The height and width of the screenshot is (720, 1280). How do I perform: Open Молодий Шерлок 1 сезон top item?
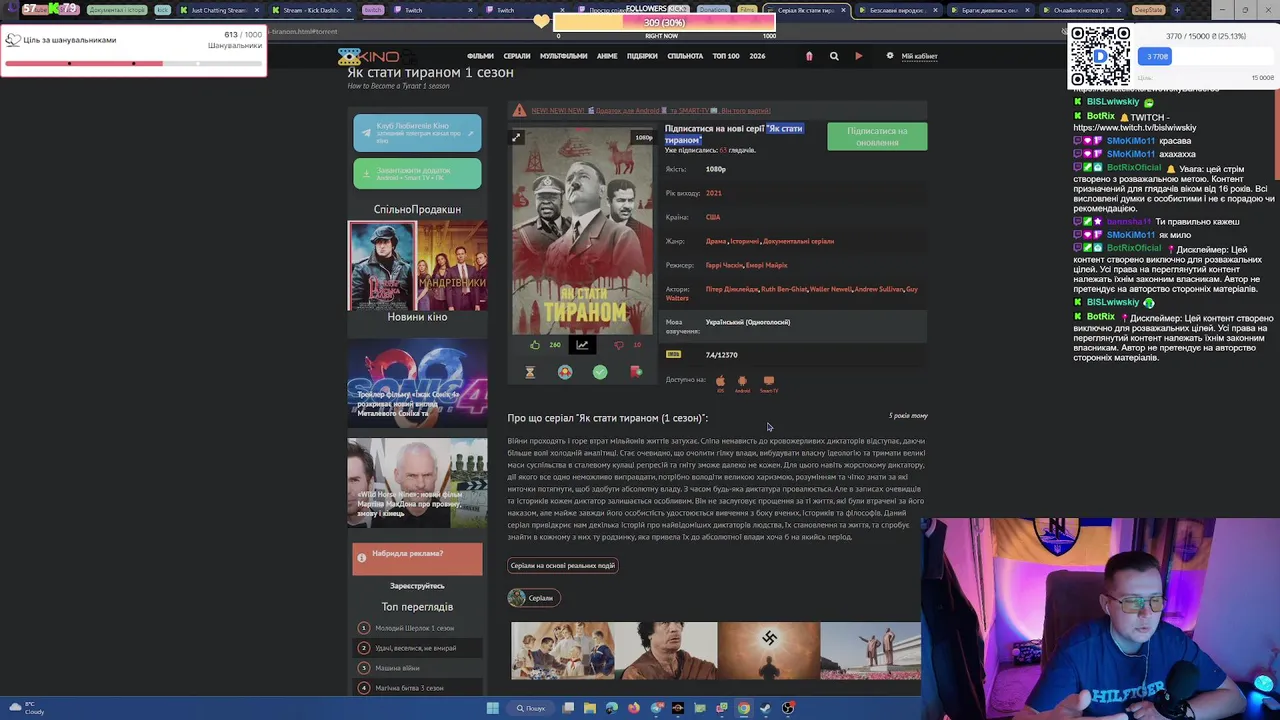[414, 628]
